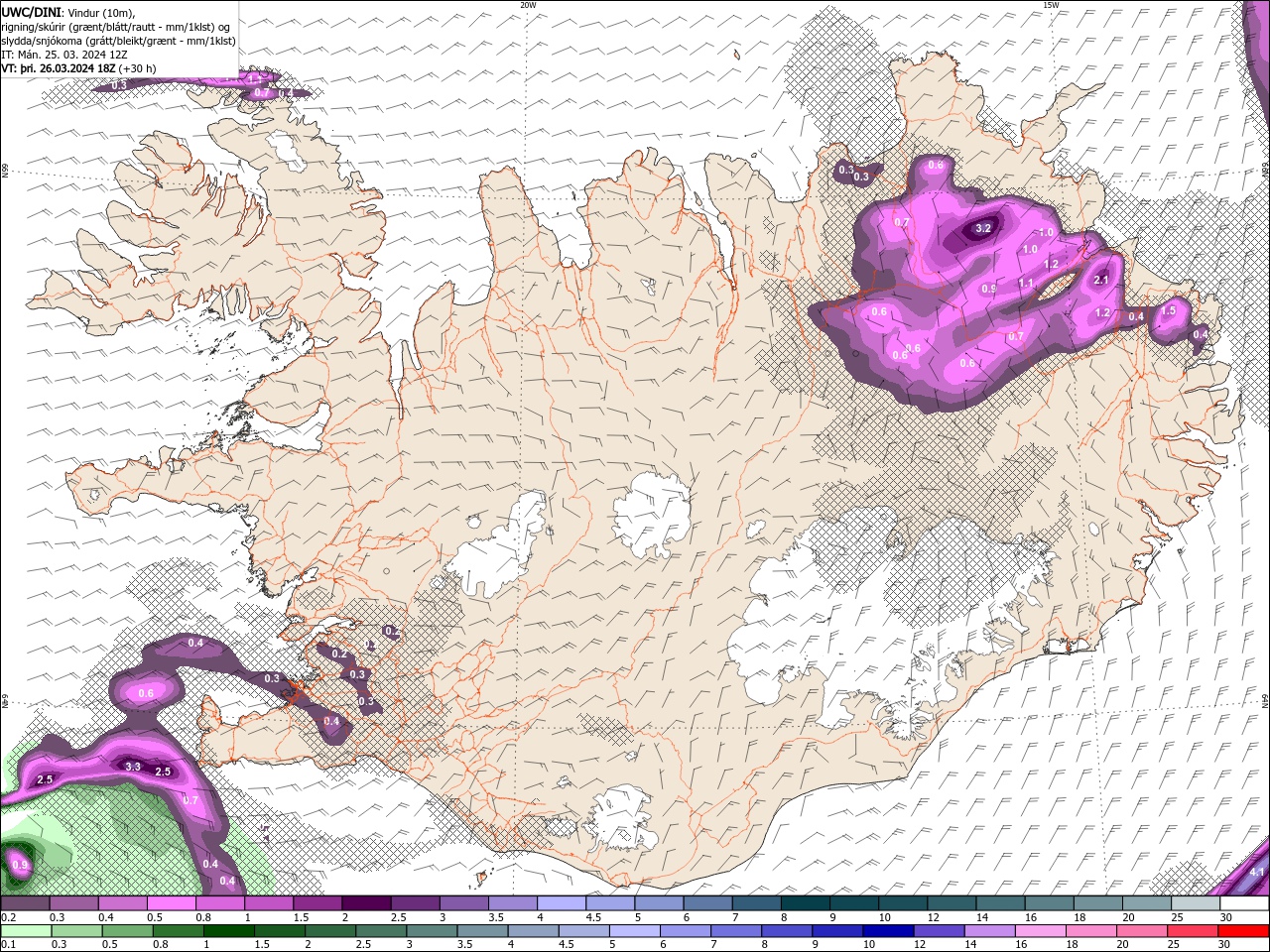Click the 15W longitude label
The width and height of the screenshot is (1270, 952).
[x=1051, y=5]
